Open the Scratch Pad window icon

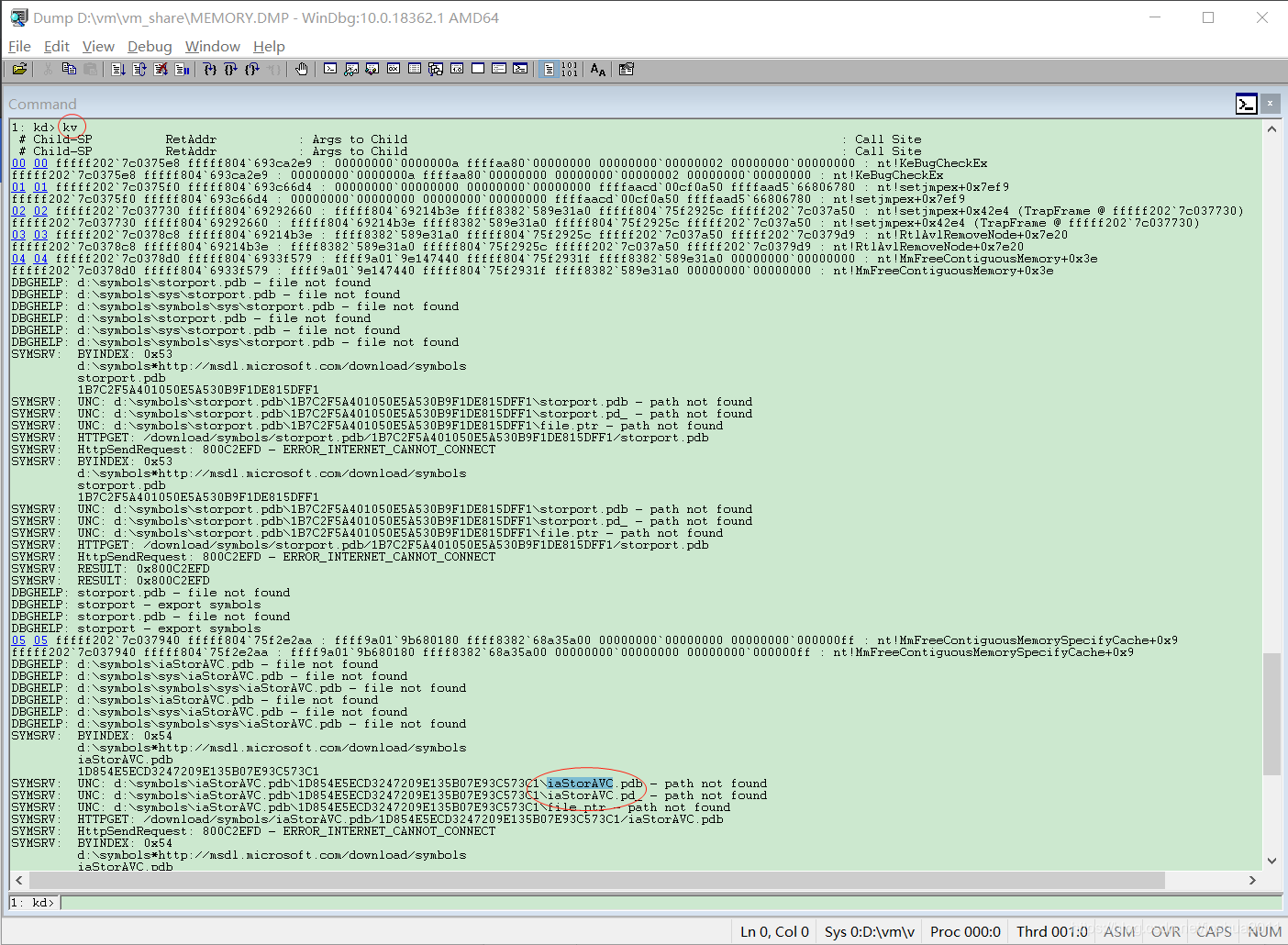[478, 69]
